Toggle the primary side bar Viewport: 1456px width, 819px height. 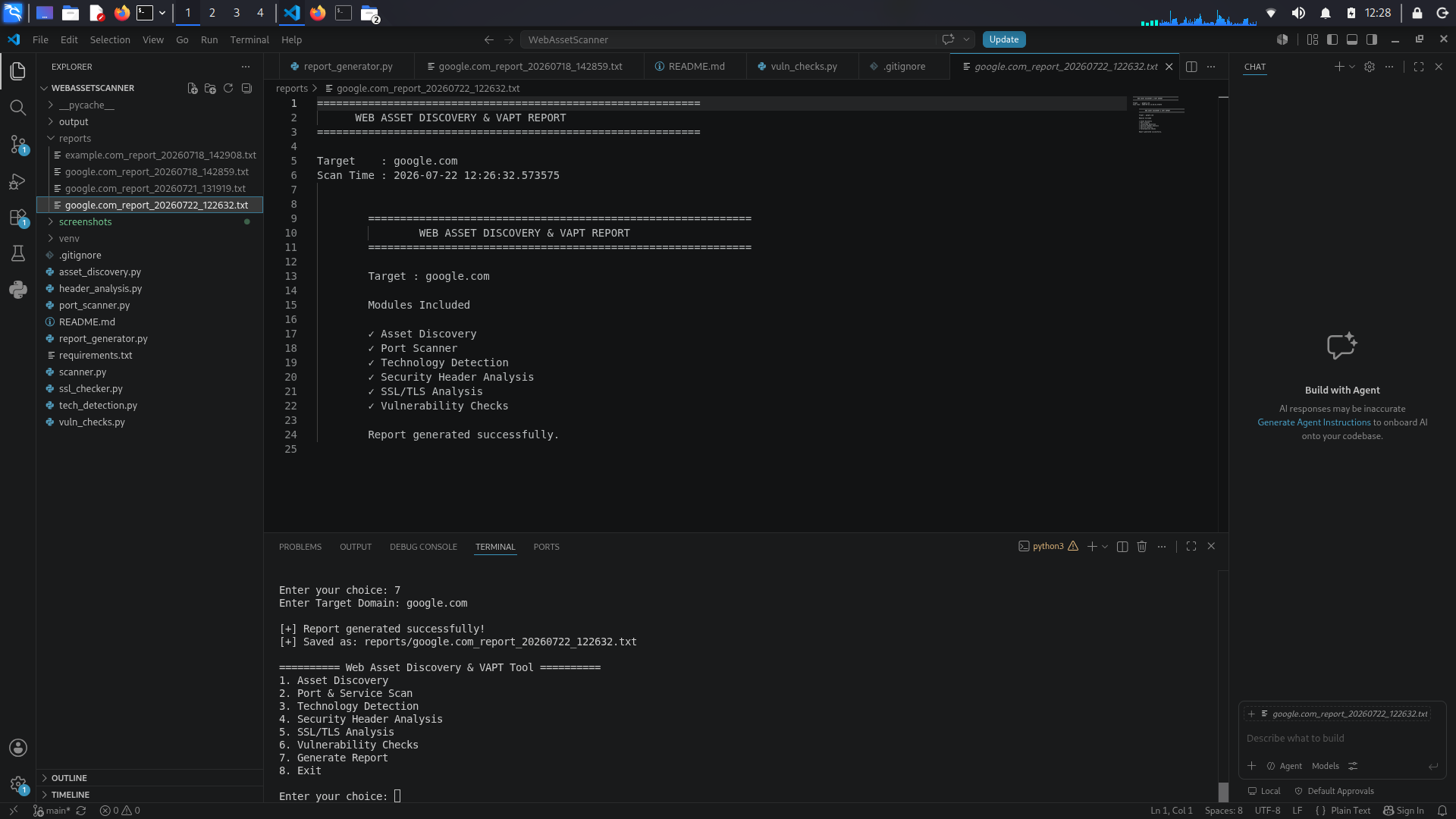coord(1332,39)
